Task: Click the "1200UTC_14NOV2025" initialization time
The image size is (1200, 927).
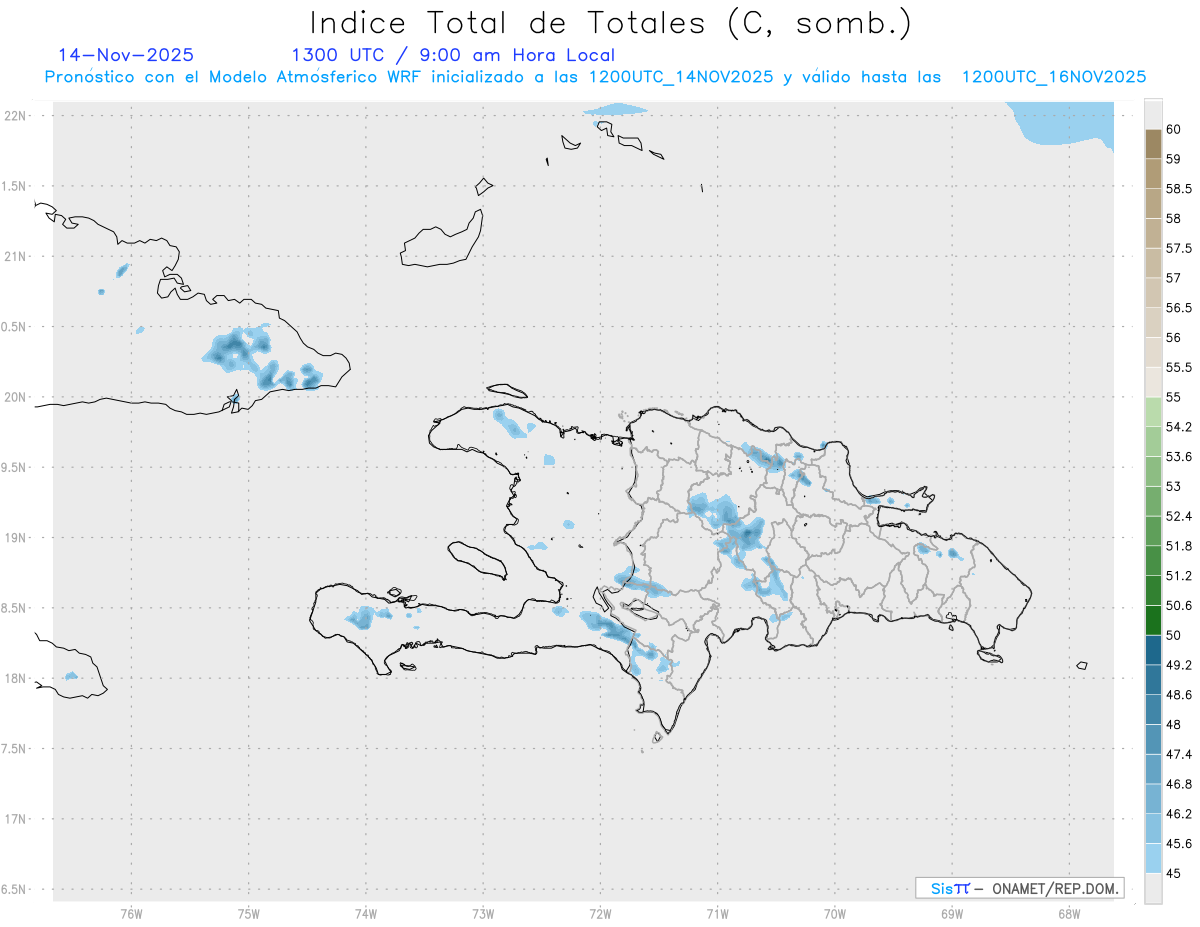Action: tap(681, 77)
